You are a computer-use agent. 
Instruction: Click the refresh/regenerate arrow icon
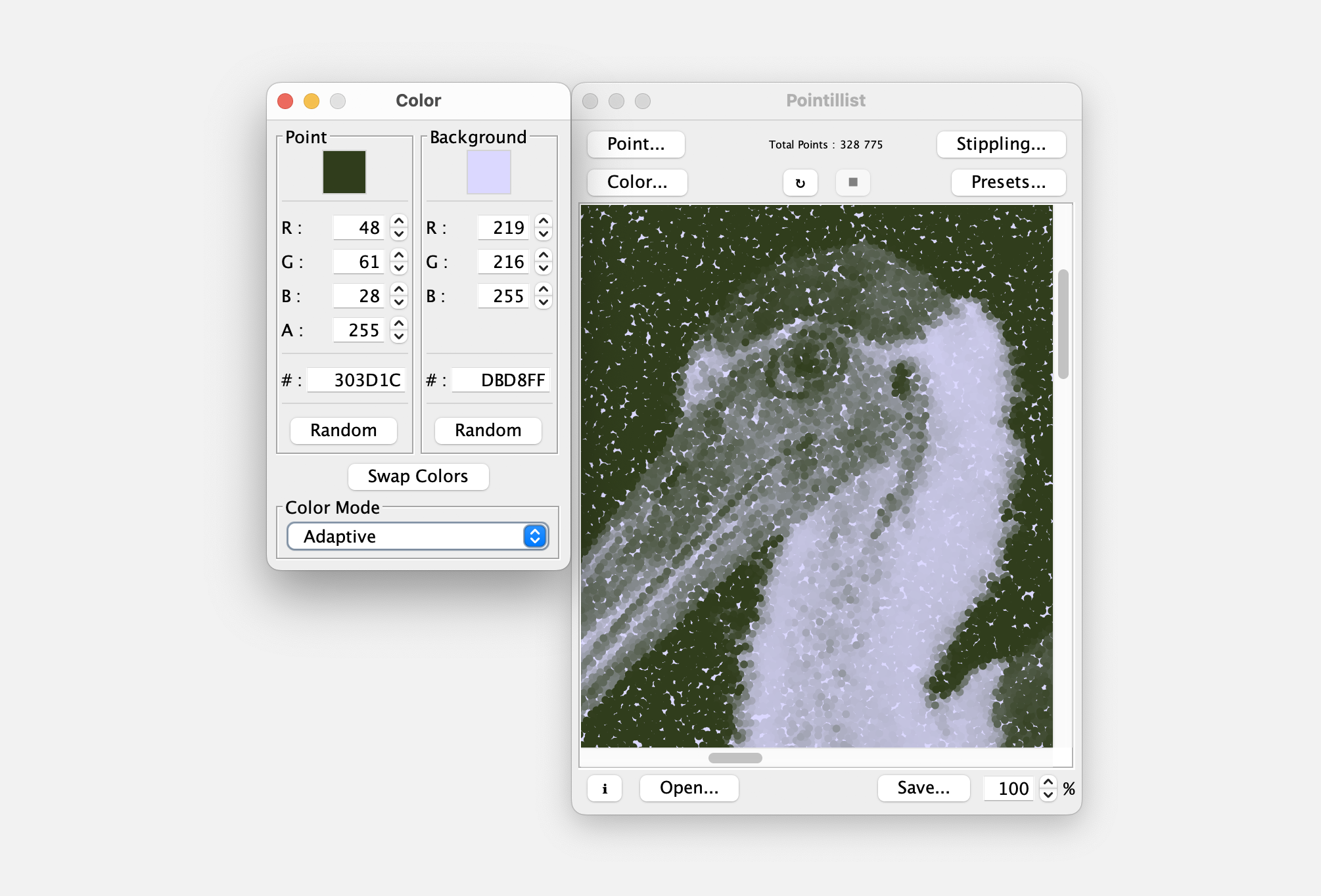[800, 183]
